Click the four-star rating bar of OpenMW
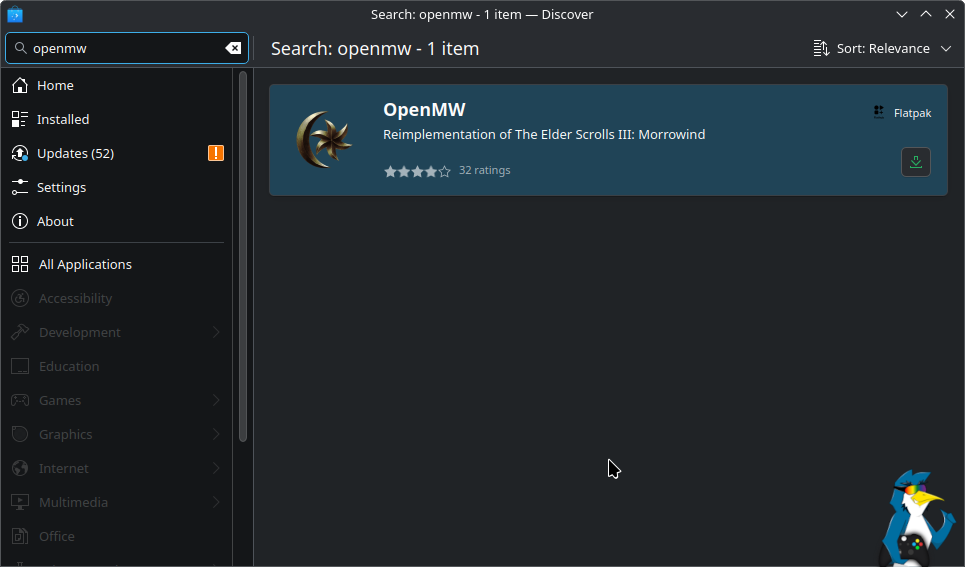This screenshot has height=567, width=965. click(x=417, y=171)
